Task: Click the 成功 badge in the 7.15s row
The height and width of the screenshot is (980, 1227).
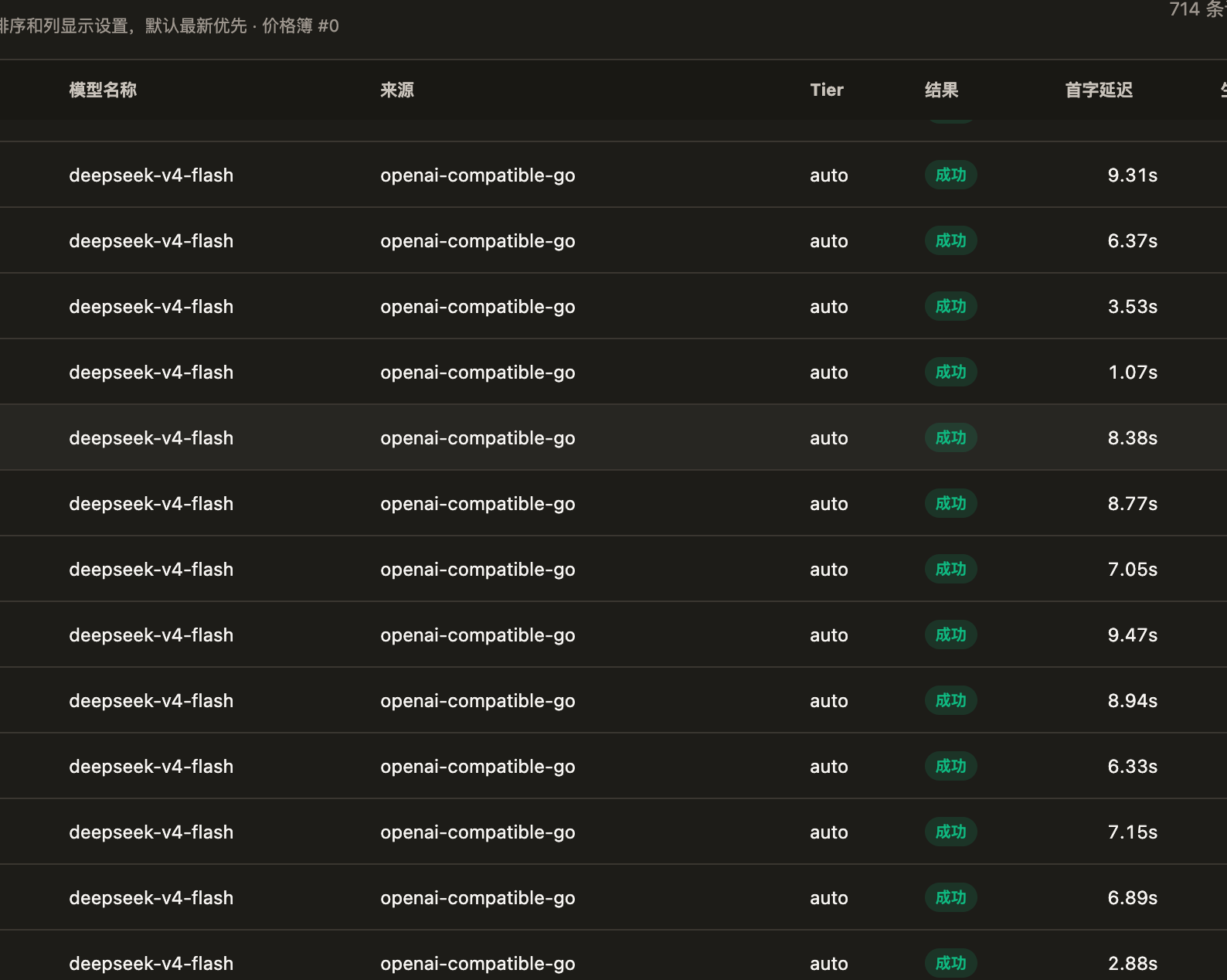Action: (x=951, y=832)
